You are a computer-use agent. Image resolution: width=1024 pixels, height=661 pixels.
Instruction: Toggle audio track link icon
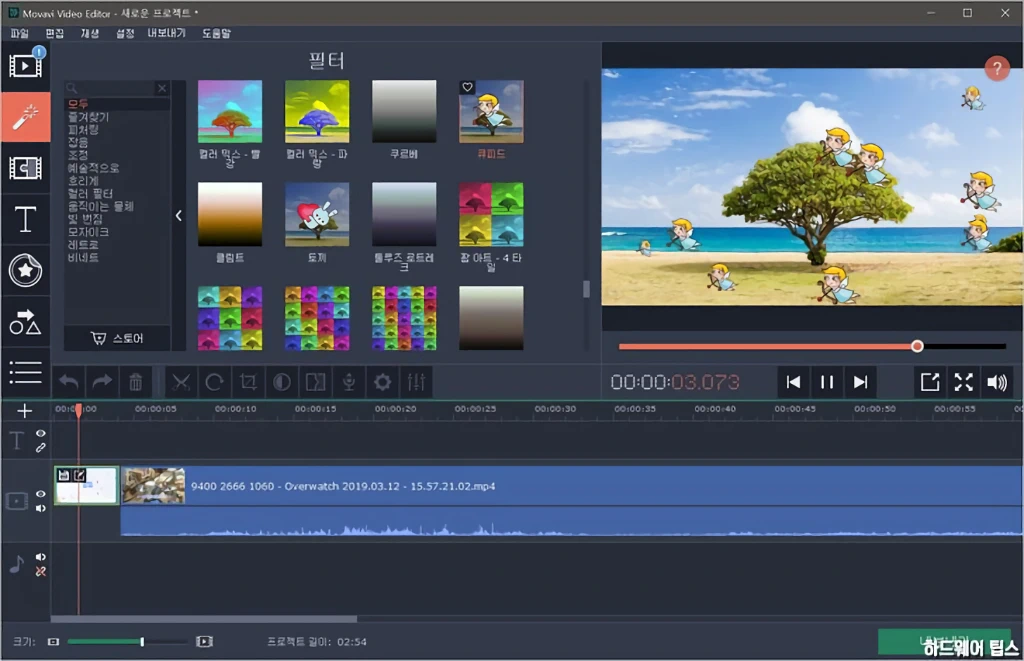click(x=40, y=572)
